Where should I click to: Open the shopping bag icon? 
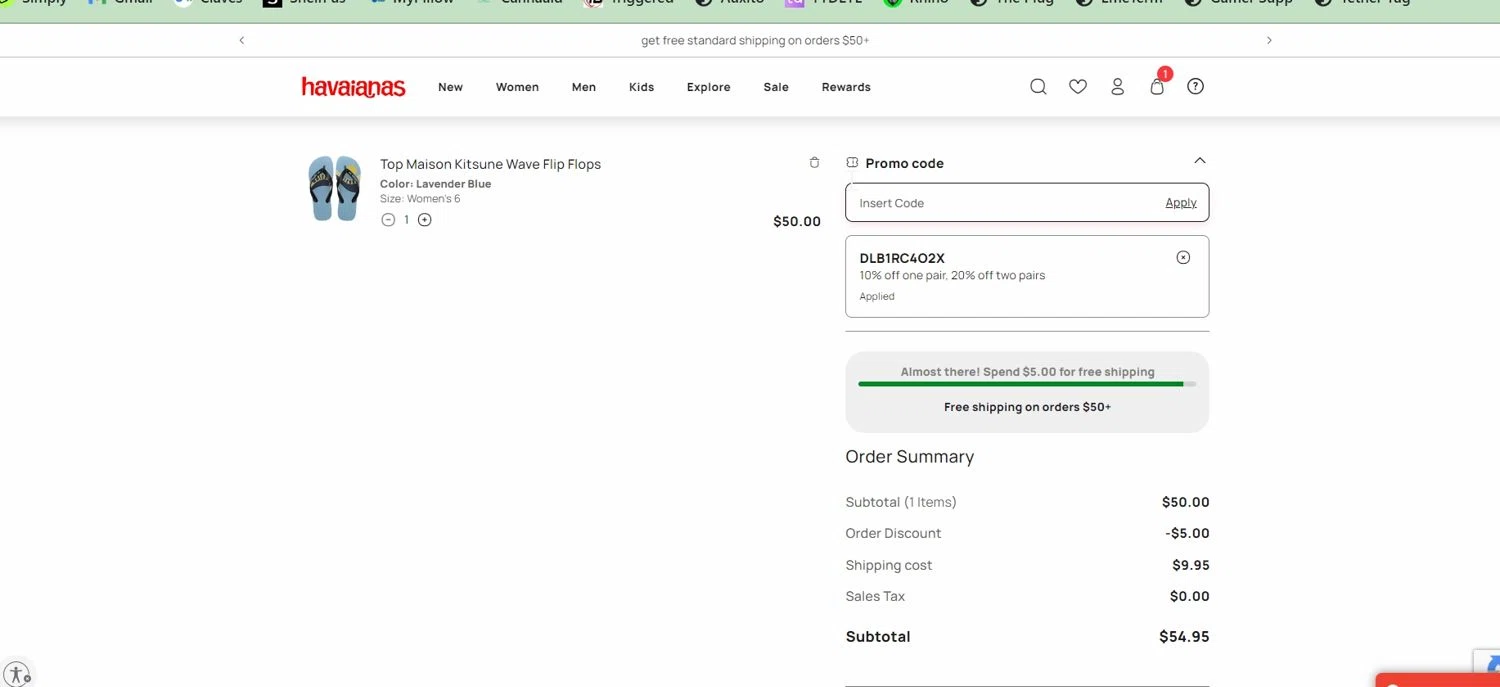1157,87
